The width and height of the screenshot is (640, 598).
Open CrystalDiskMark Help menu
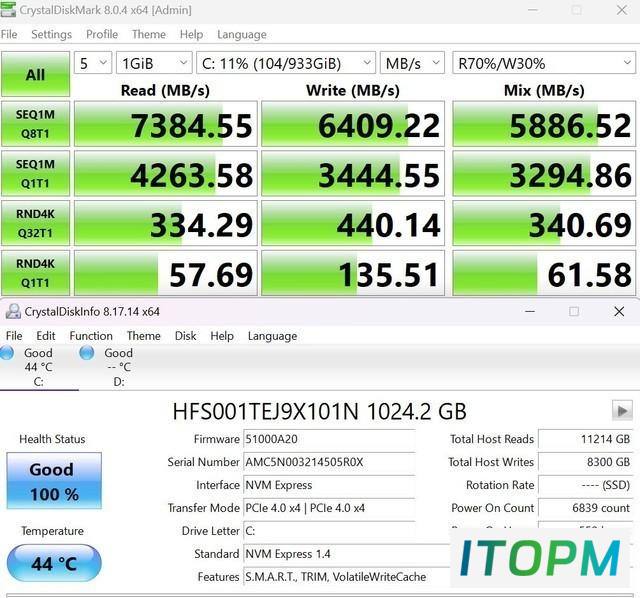(191, 34)
